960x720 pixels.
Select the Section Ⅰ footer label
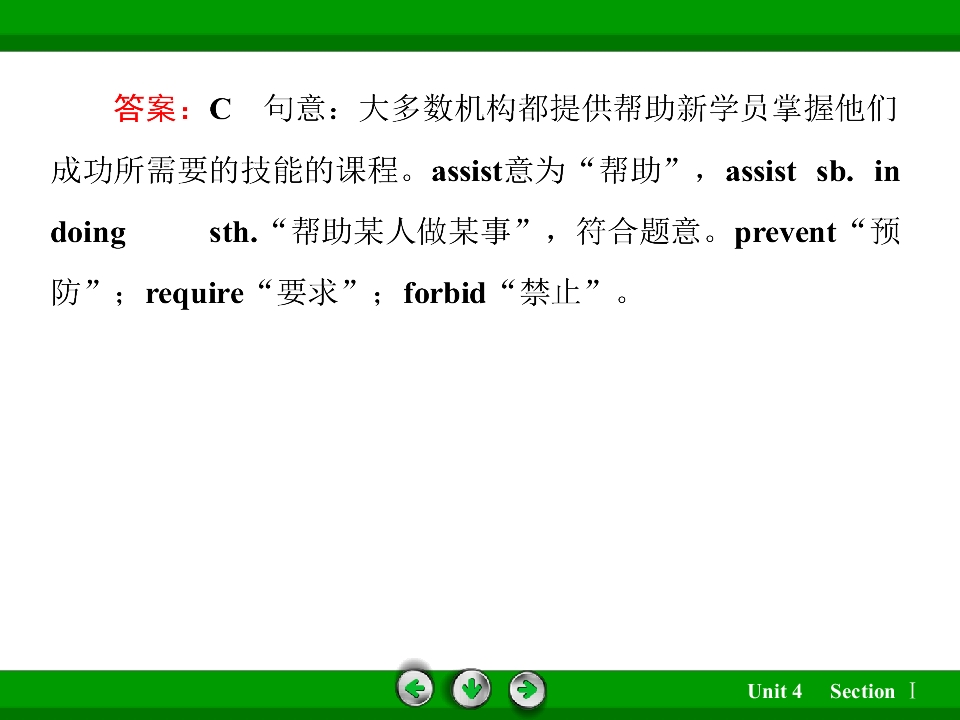pos(873,691)
